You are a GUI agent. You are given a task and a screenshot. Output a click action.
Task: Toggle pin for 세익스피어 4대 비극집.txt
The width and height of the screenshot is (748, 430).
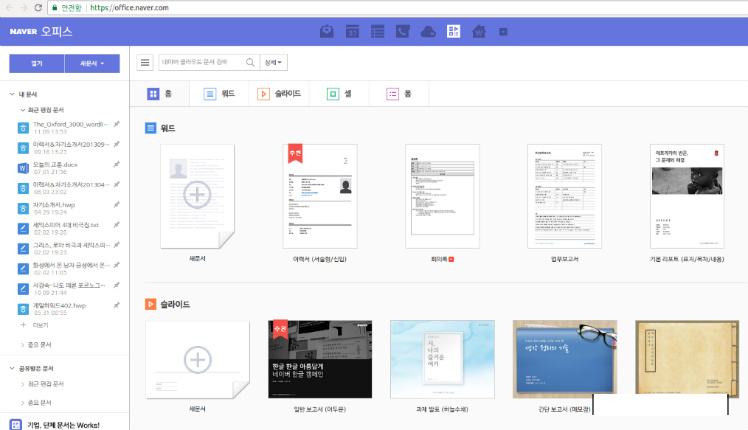tap(116, 225)
